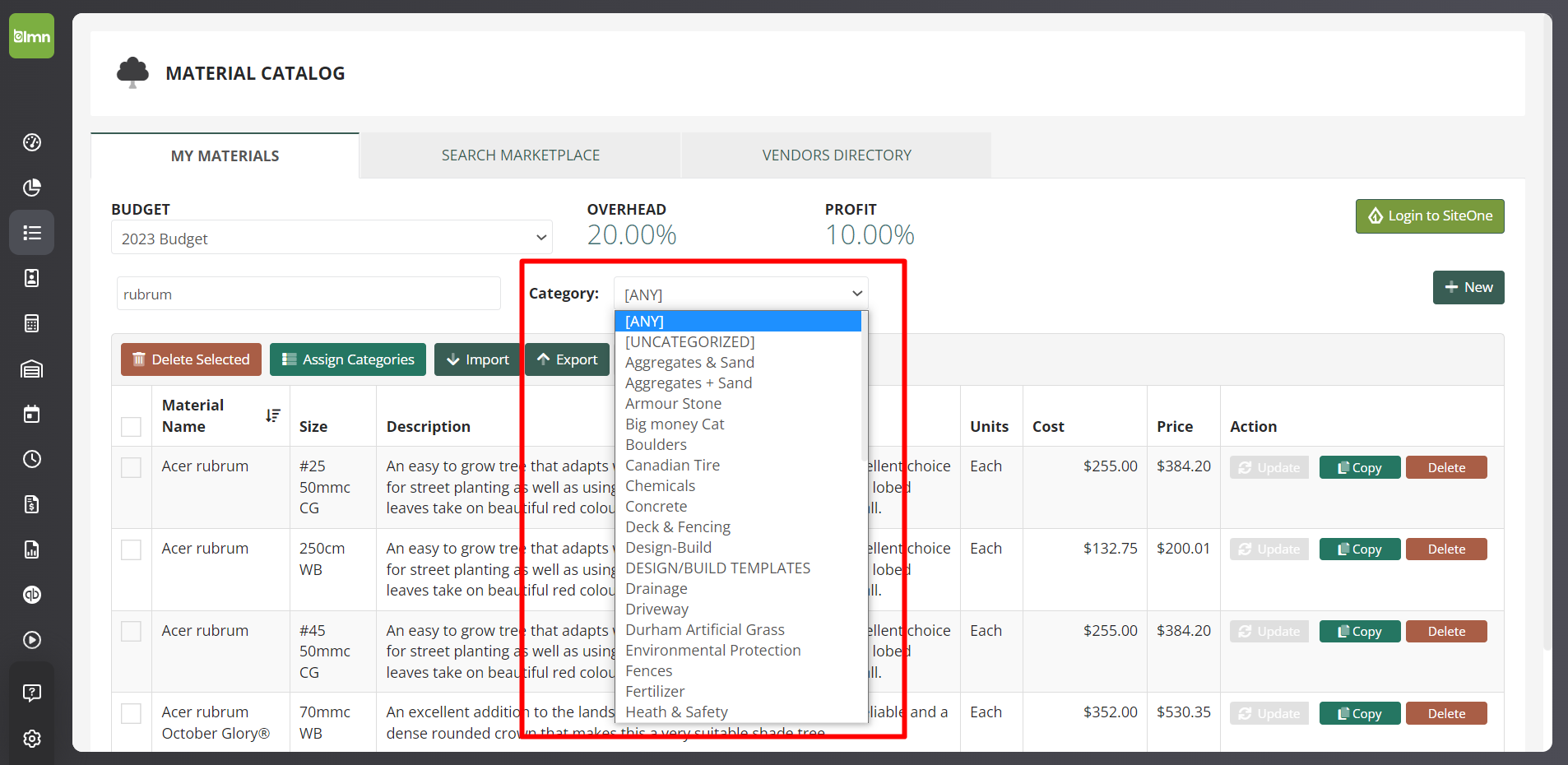Delete the Acer rubrum #45 50mmc row
This screenshot has height=765, width=1568.
pos(1446,631)
